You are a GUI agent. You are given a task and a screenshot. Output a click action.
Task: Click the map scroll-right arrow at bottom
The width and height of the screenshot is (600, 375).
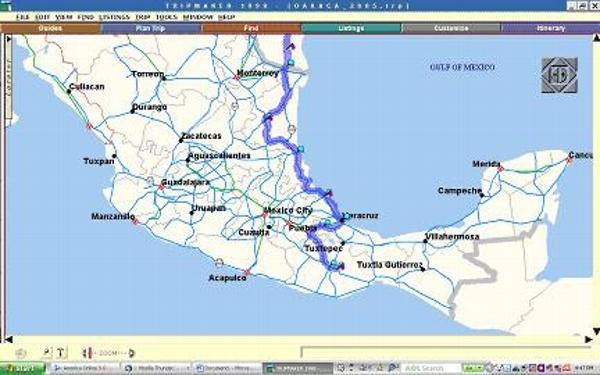point(589,339)
